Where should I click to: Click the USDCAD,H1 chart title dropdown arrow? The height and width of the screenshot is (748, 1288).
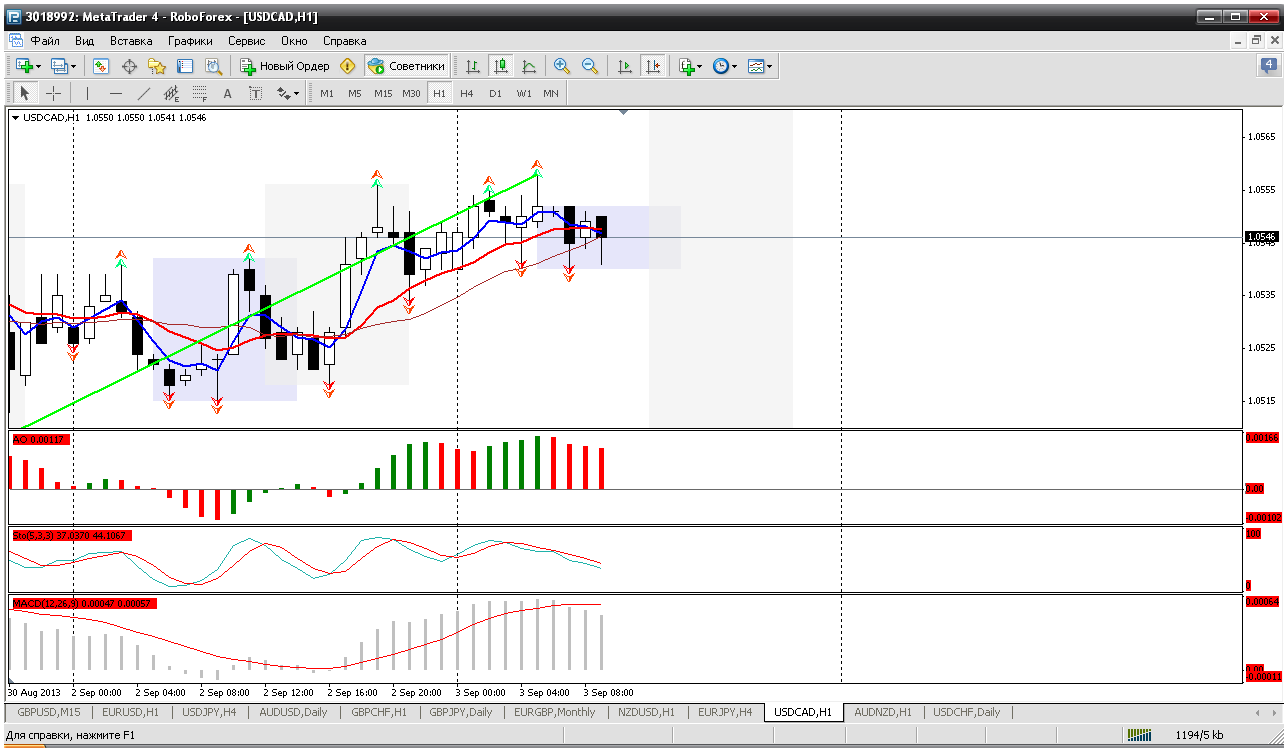(x=15, y=118)
